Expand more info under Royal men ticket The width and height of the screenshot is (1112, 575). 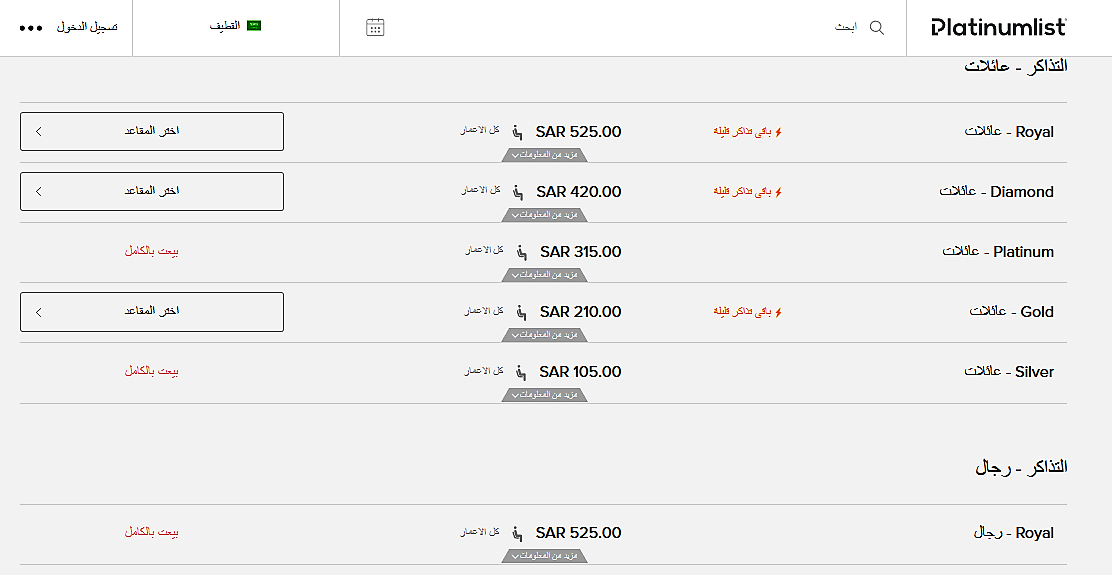(x=545, y=557)
